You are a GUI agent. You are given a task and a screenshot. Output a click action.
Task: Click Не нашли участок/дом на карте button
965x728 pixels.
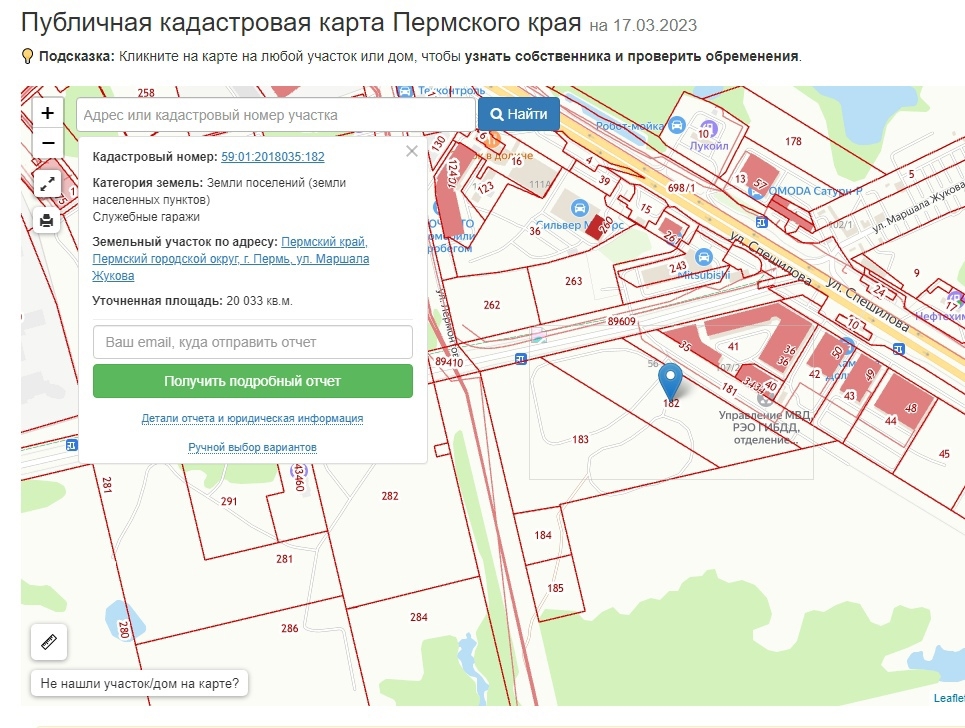[139, 684]
